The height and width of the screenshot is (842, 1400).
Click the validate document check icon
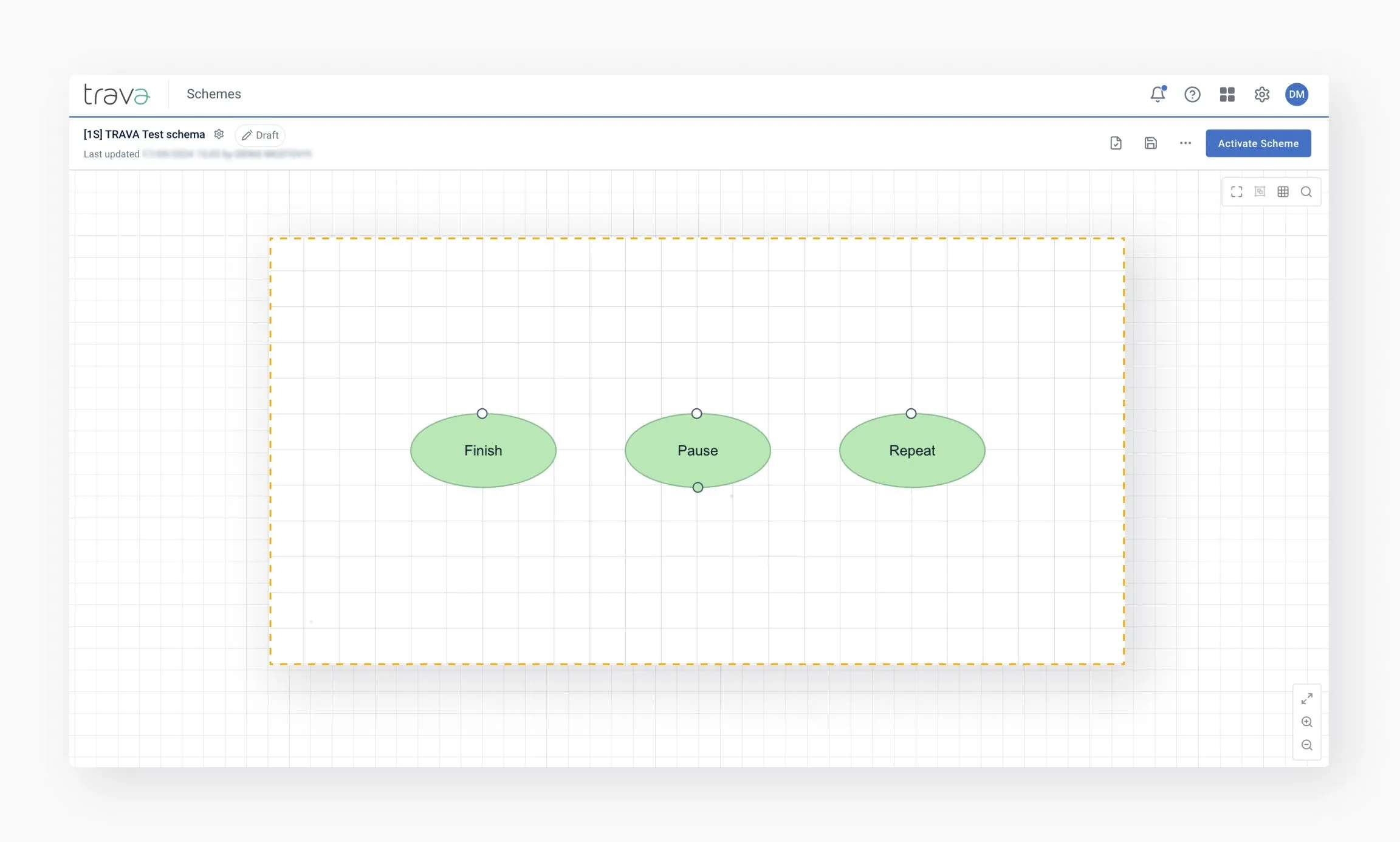[x=1116, y=143]
